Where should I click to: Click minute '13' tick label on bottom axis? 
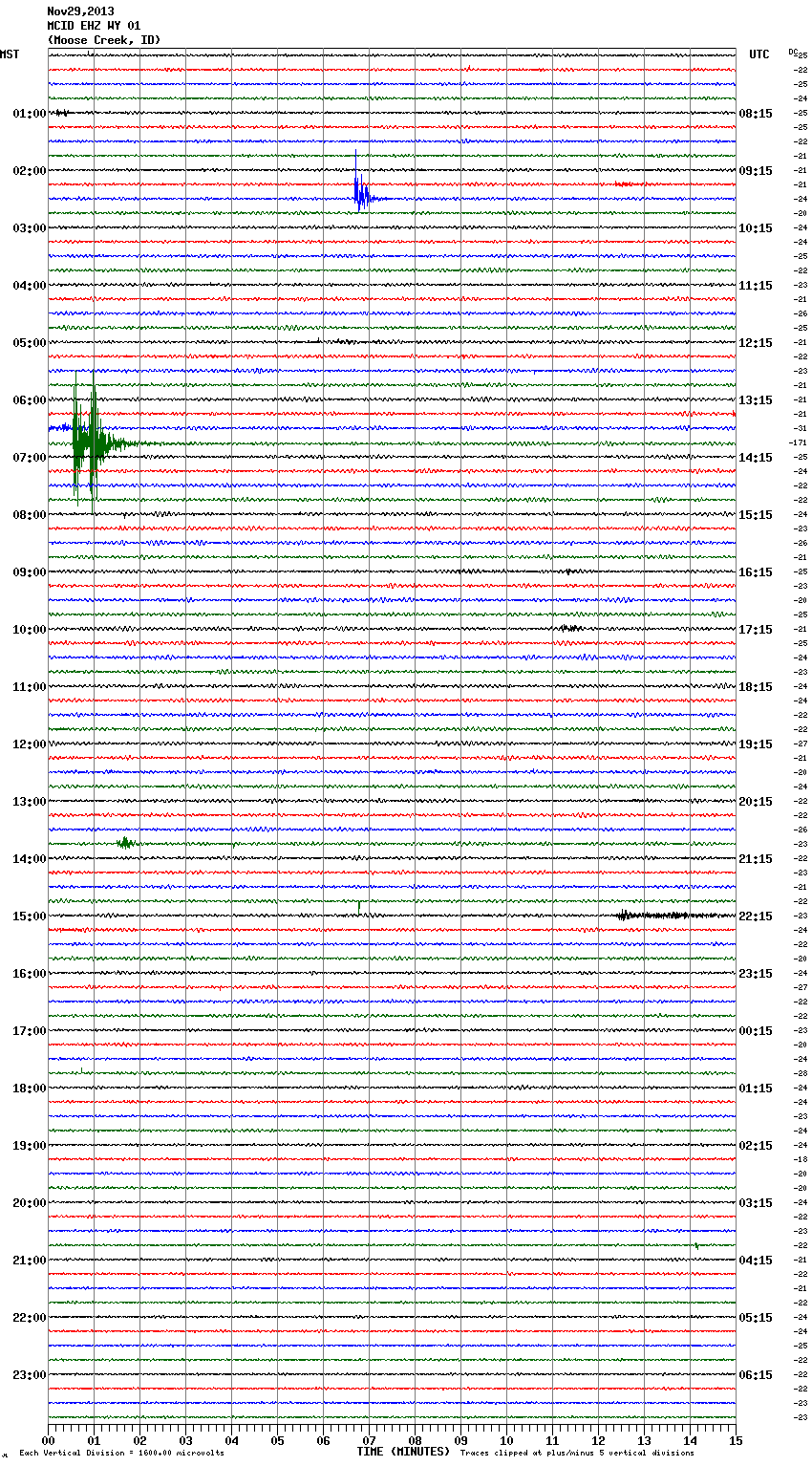pos(644,1440)
